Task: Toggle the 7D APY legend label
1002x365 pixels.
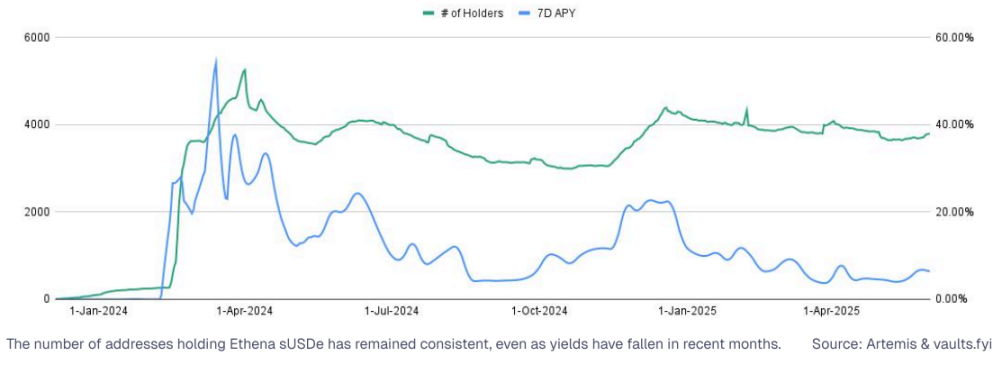Action: tap(555, 13)
